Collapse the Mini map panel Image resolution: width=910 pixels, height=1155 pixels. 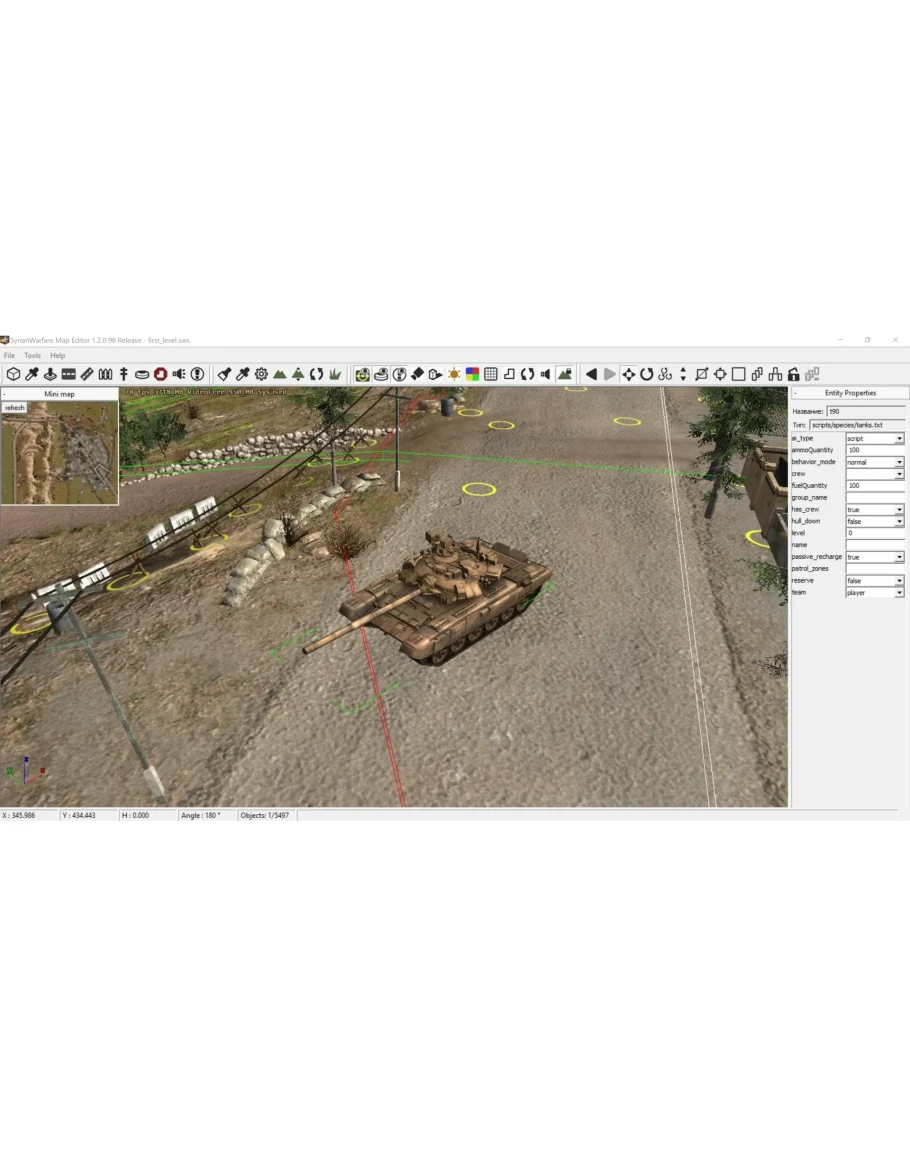5,394
